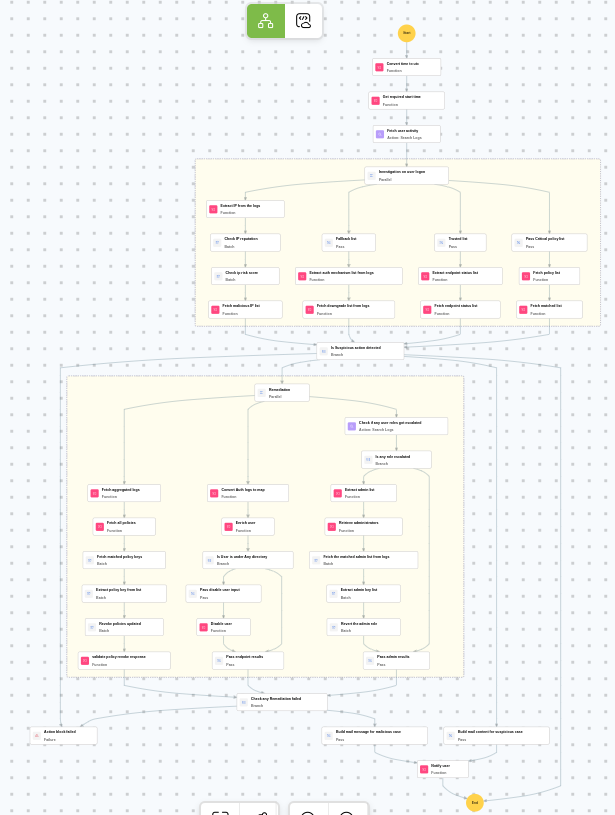Image resolution: width=615 pixels, height=815 pixels.
Task: Click the Enrich user function icon
Action: coord(229,527)
